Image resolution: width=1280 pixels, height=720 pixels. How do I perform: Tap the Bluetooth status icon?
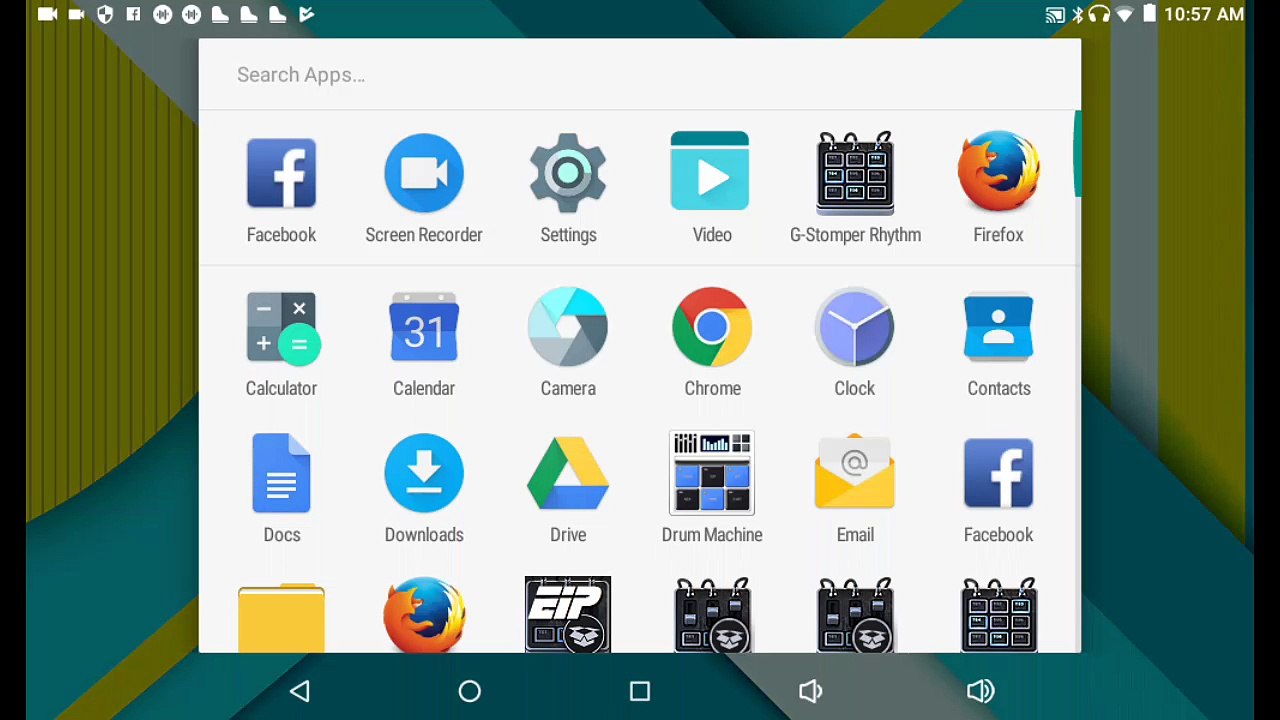[x=1078, y=14]
